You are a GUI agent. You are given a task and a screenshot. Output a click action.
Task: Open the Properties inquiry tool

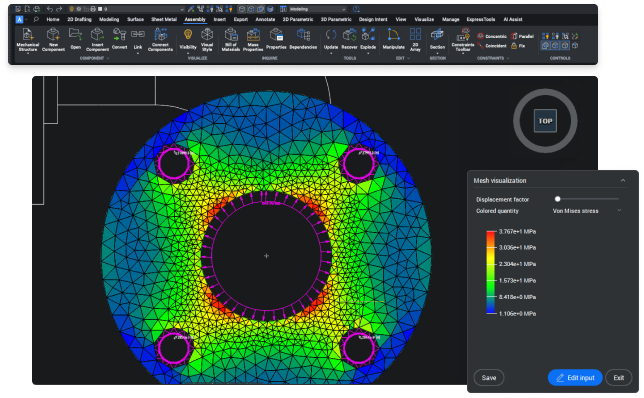[x=276, y=39]
